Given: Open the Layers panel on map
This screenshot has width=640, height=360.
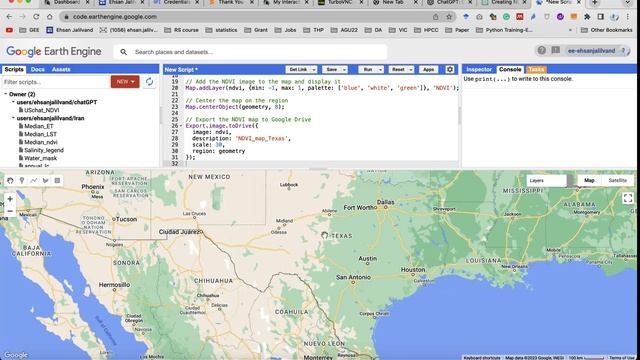Looking at the screenshot, I should pos(547,180).
